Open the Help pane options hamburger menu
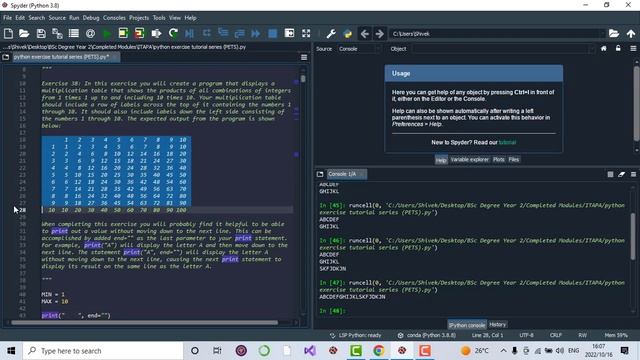The height and width of the screenshot is (360, 640). [633, 49]
